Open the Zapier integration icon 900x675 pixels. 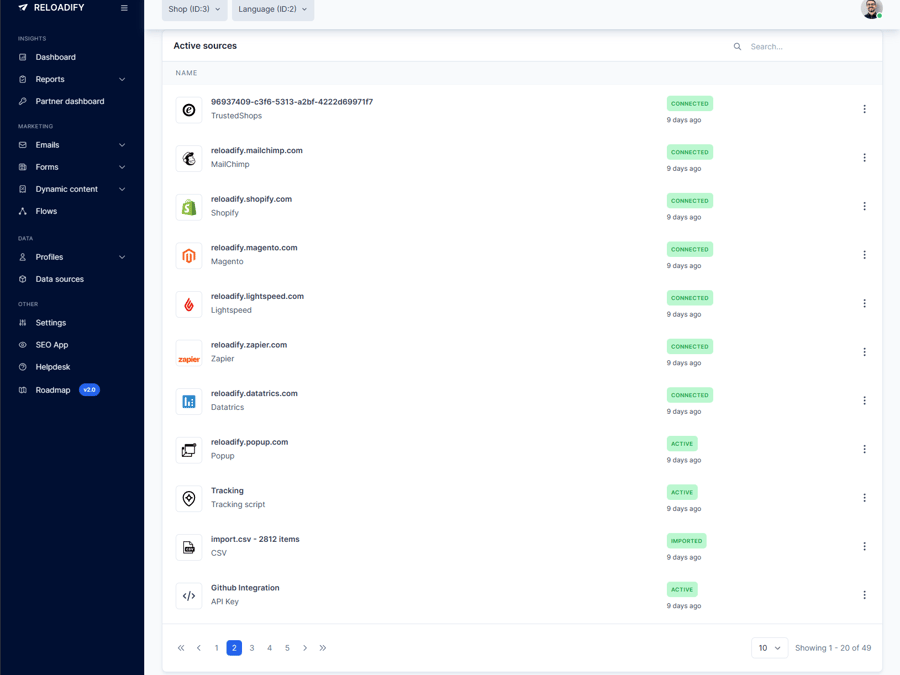pos(188,352)
